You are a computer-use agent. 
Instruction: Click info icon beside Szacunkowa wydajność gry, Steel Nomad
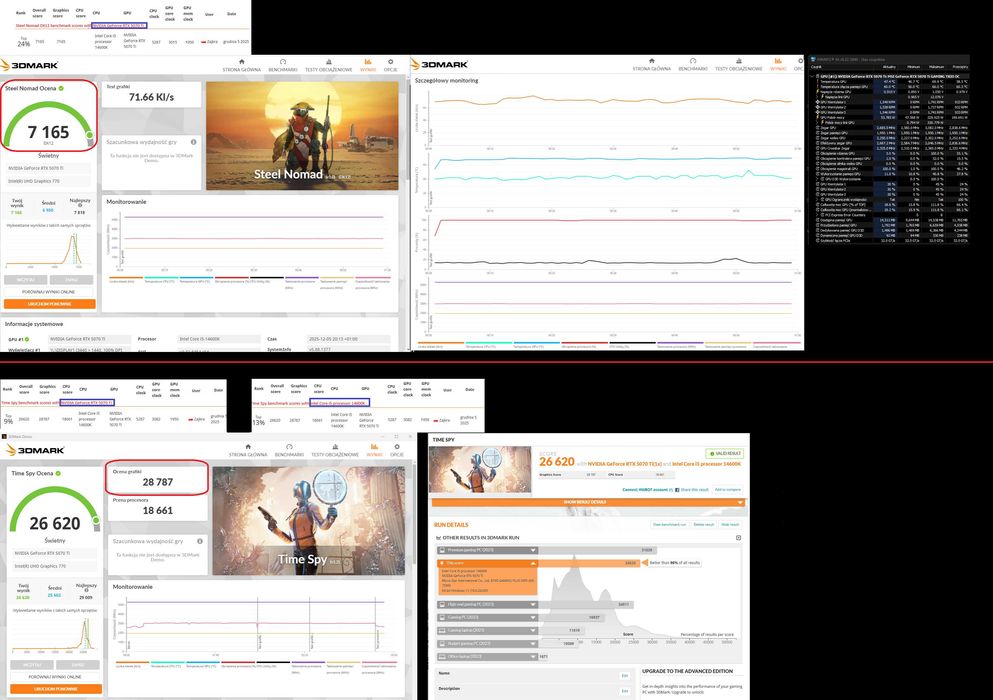193,142
